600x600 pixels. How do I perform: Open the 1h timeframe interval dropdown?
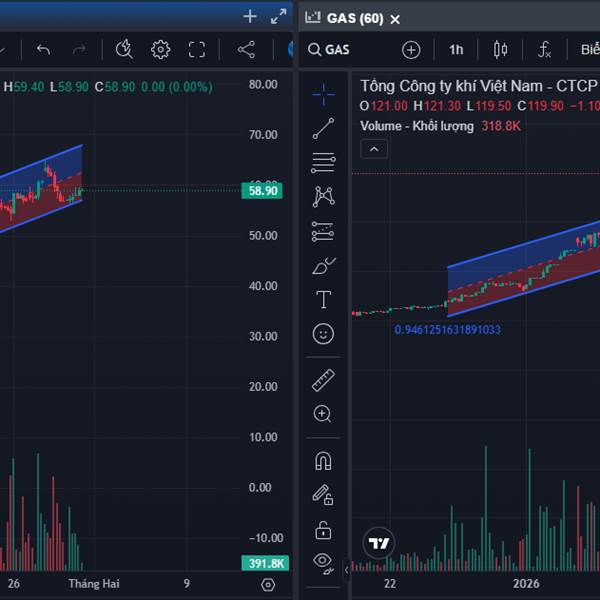[x=456, y=50]
